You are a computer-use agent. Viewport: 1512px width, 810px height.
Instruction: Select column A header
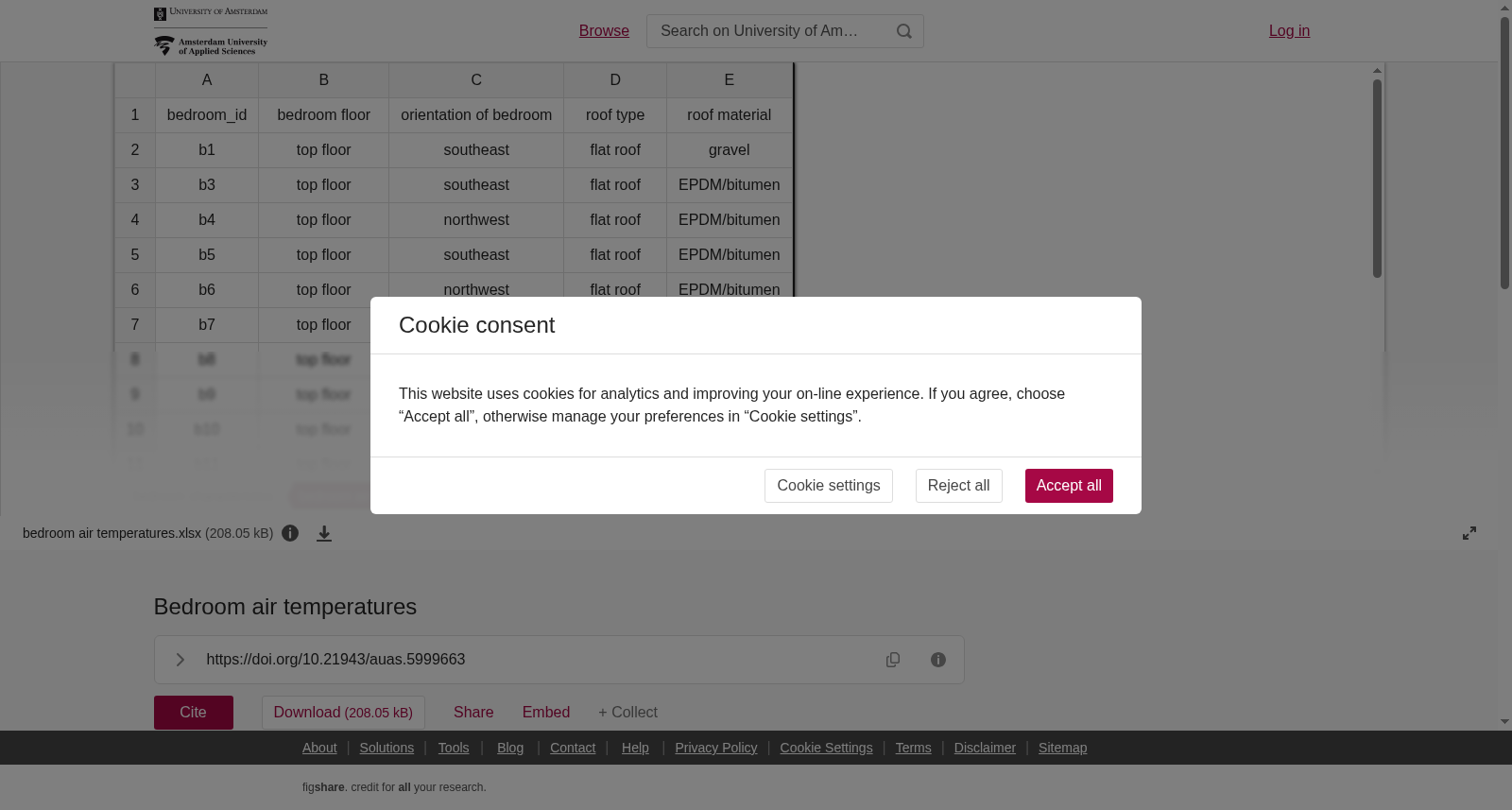point(207,80)
